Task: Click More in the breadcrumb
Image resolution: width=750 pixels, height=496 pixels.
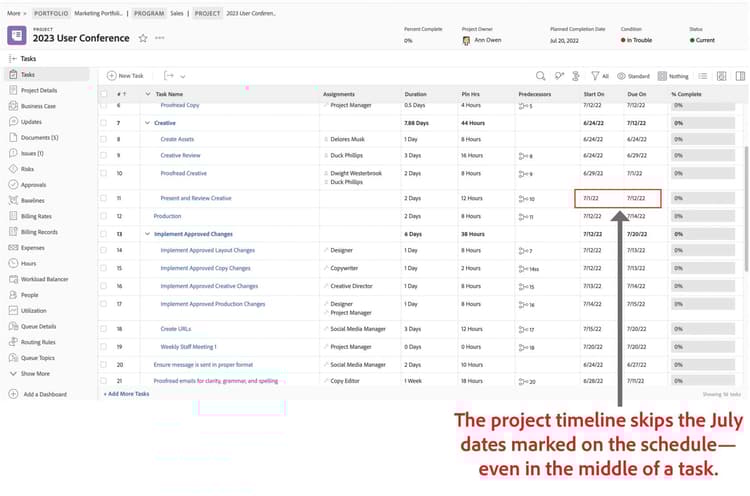Action: [x=14, y=13]
